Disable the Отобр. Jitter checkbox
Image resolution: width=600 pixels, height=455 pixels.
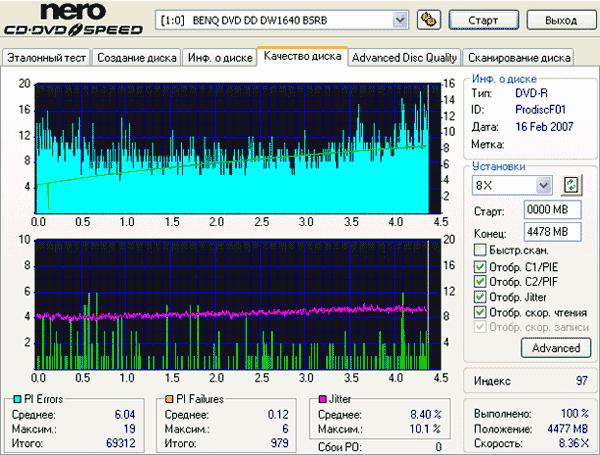pyautogui.click(x=480, y=297)
